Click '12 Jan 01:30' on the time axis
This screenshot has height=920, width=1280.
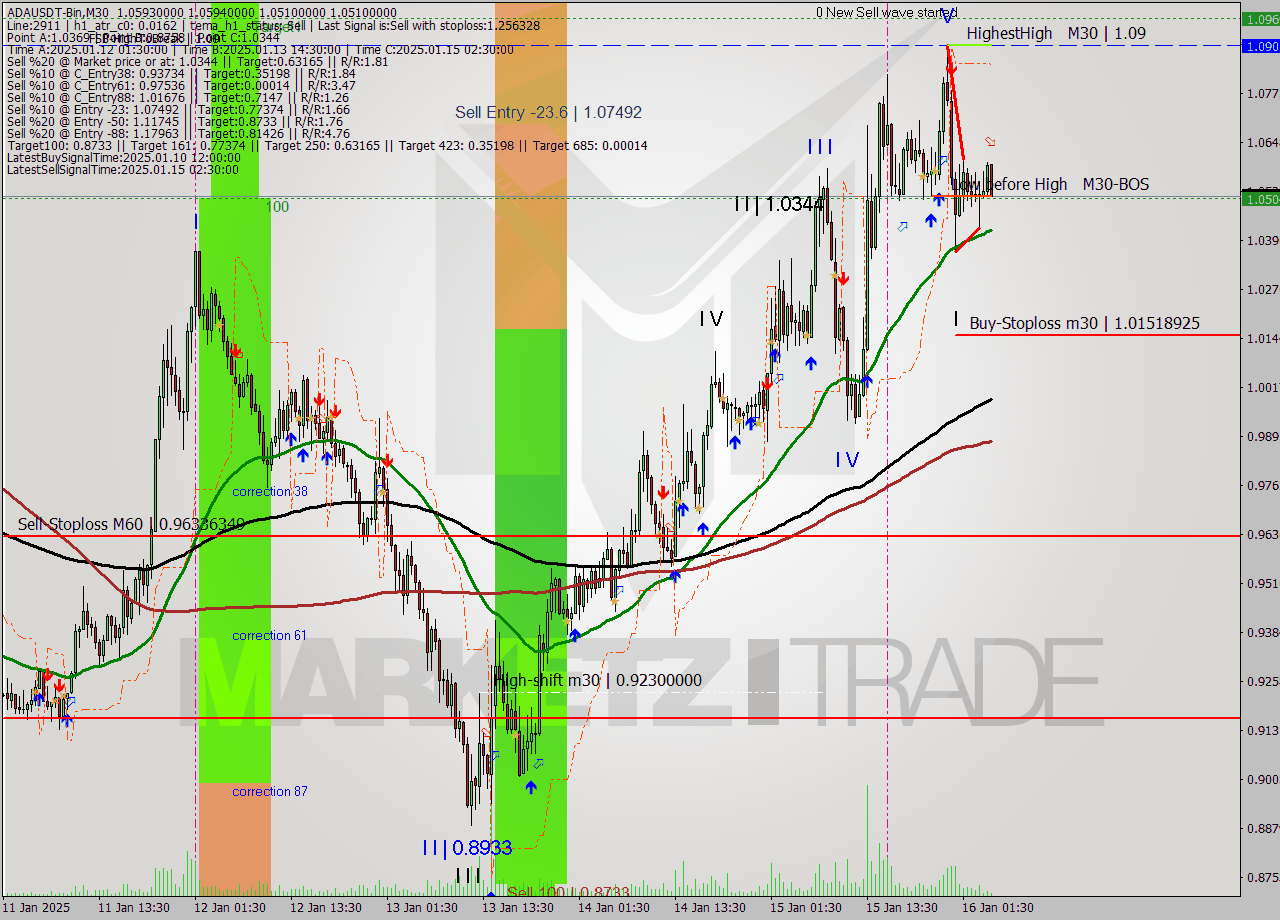[228, 907]
